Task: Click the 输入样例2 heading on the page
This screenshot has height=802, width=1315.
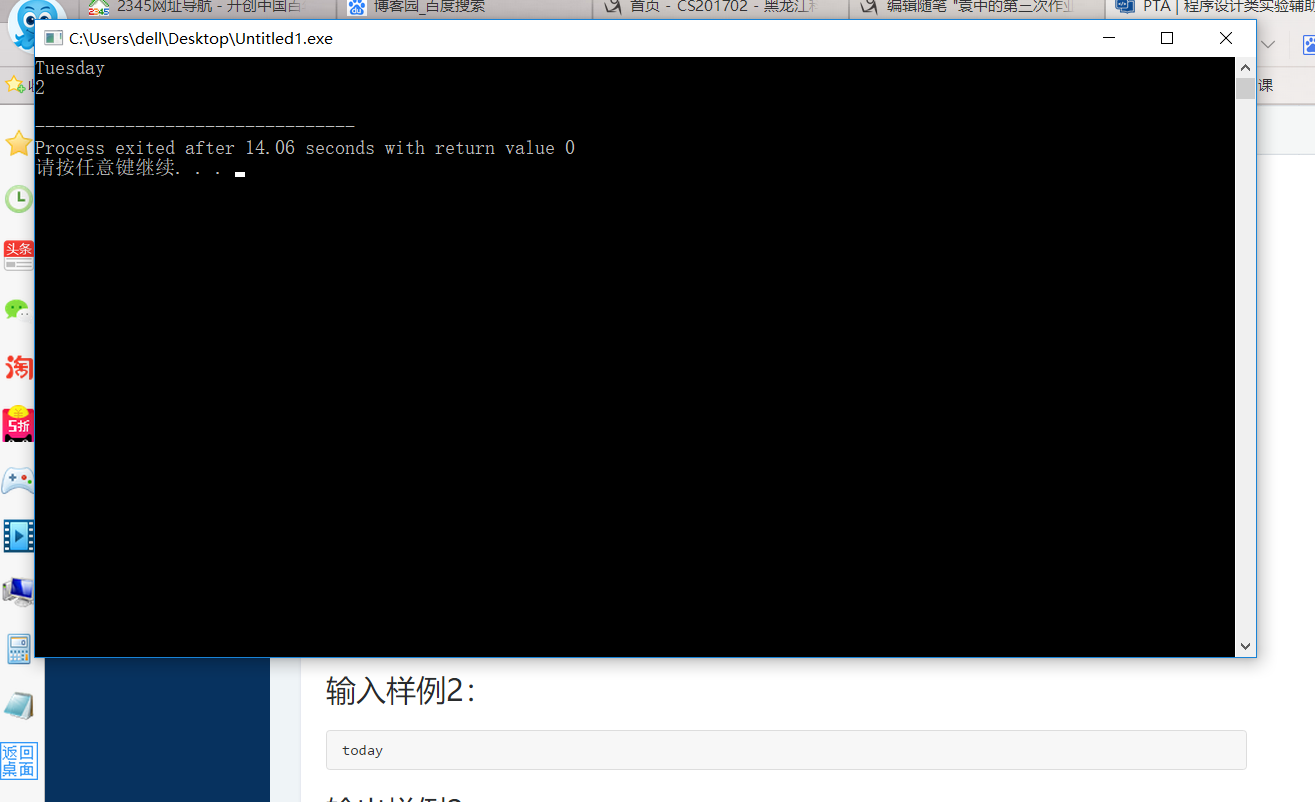Action: [401, 690]
